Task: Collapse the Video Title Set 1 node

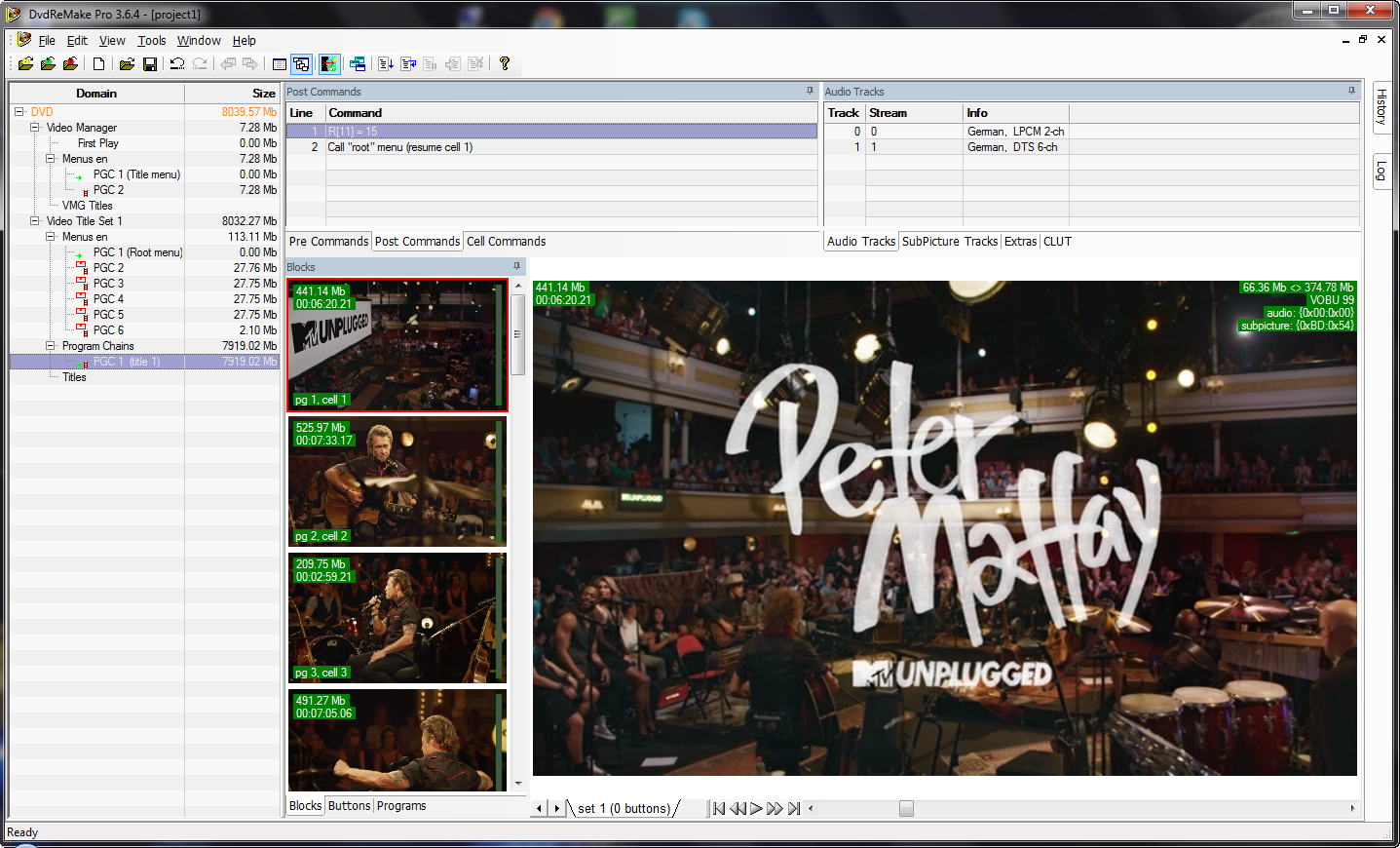Action: pos(35,221)
